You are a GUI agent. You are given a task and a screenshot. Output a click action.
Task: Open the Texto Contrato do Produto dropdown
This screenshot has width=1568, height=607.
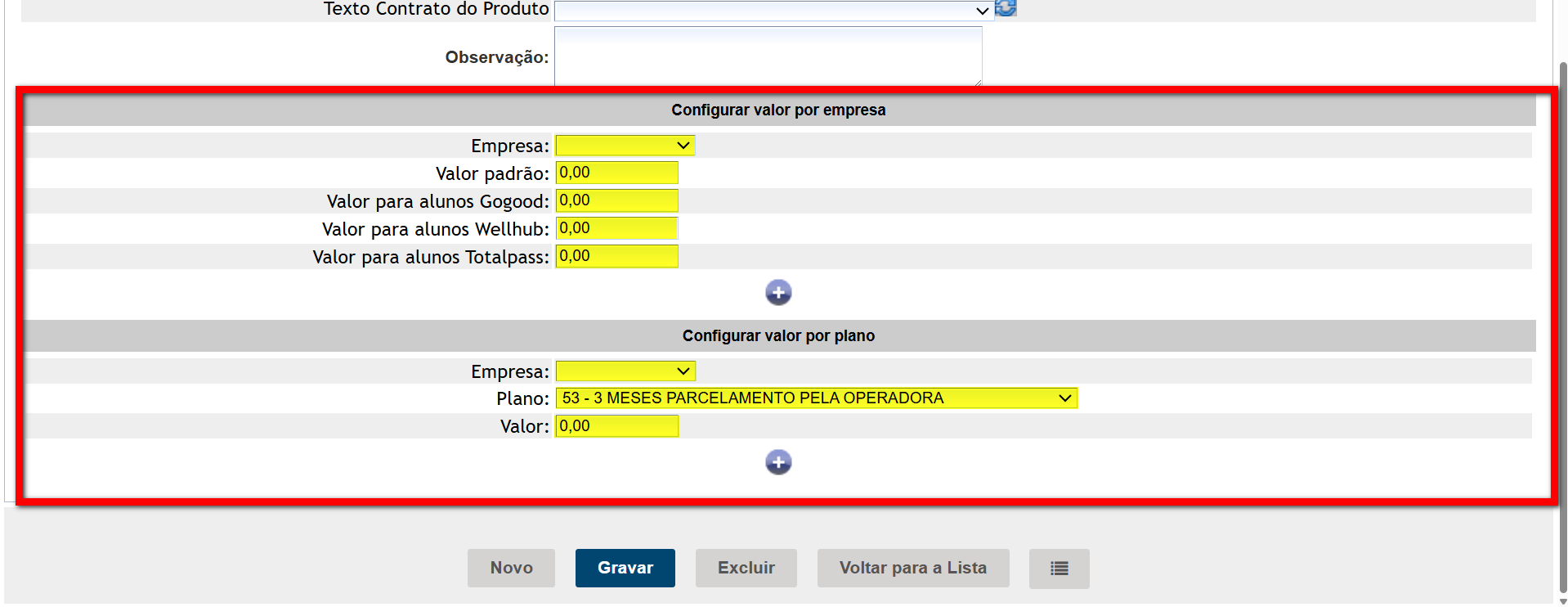coord(773,11)
